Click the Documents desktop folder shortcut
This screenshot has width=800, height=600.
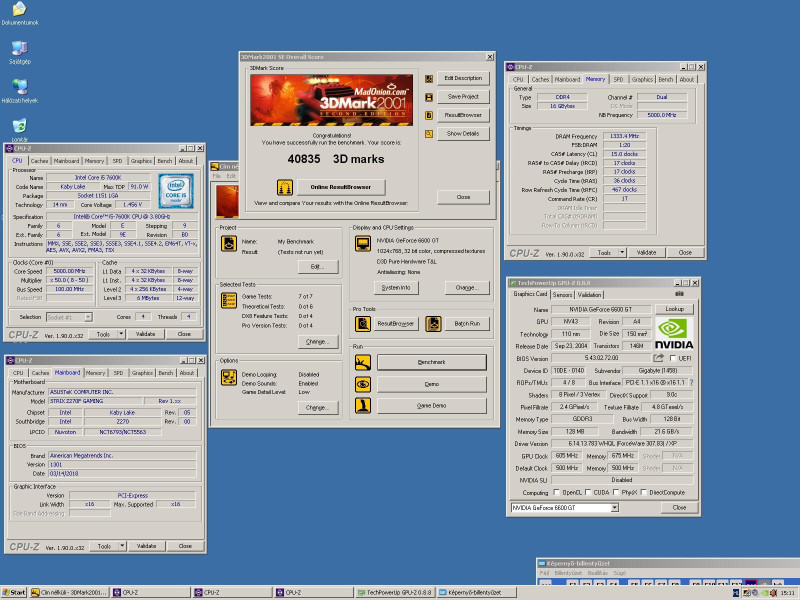(x=18, y=10)
